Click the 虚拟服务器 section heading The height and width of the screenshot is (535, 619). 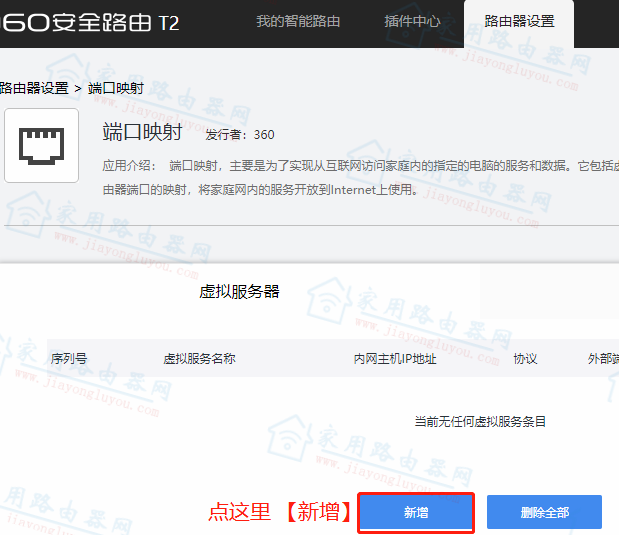239,291
